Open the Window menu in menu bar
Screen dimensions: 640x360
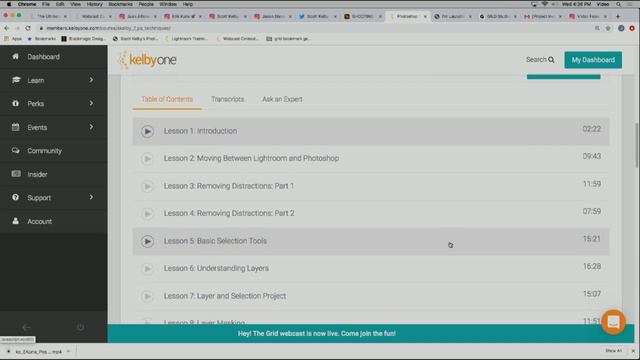(x=168, y=4)
